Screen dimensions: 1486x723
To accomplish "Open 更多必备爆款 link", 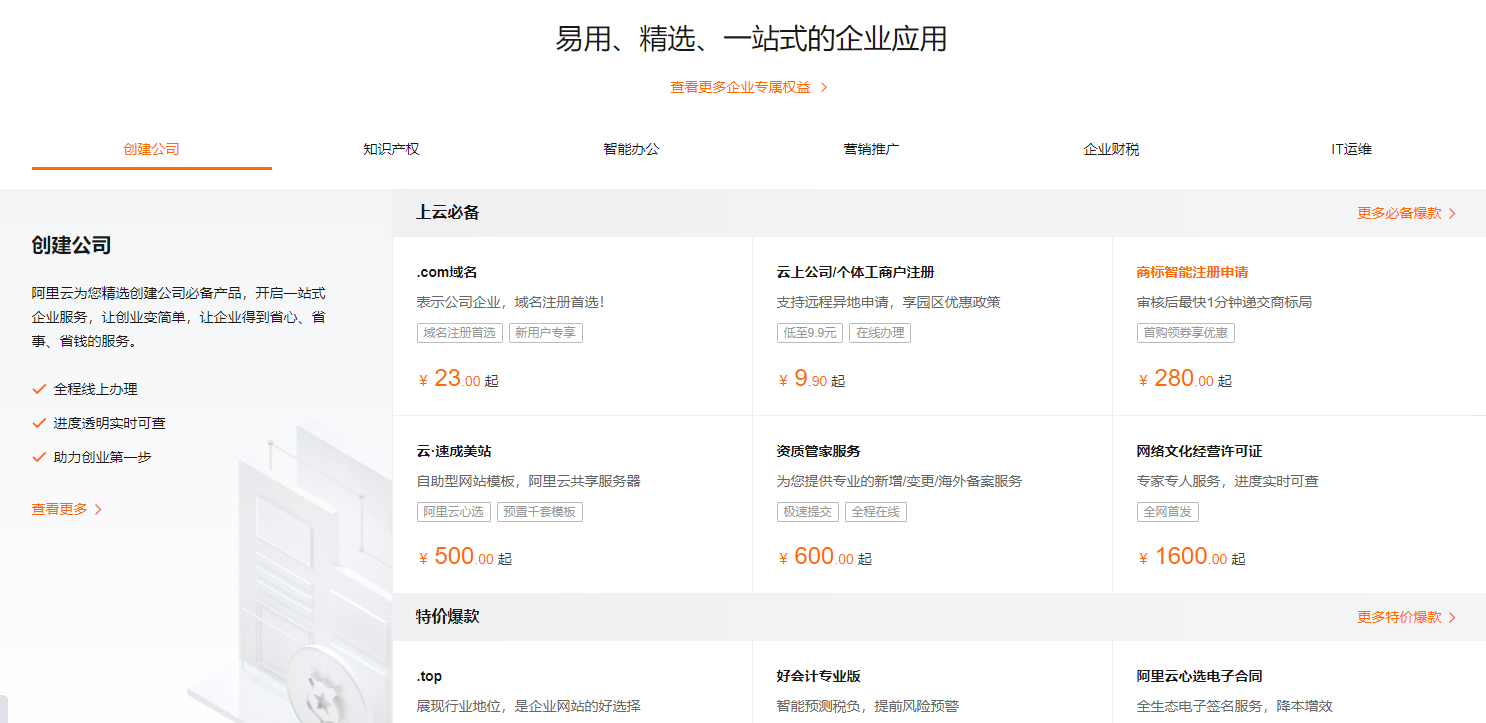I will (x=1399, y=213).
